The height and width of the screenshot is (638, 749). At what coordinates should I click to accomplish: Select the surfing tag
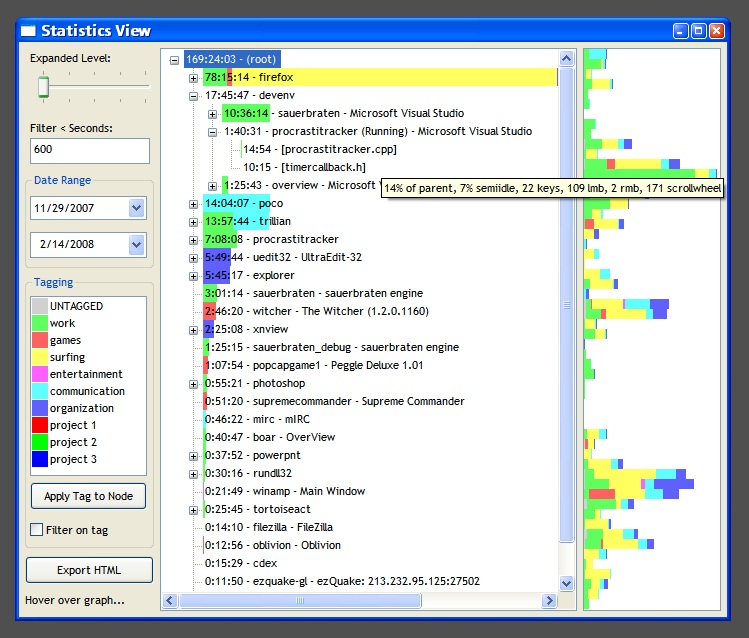click(x=67, y=357)
